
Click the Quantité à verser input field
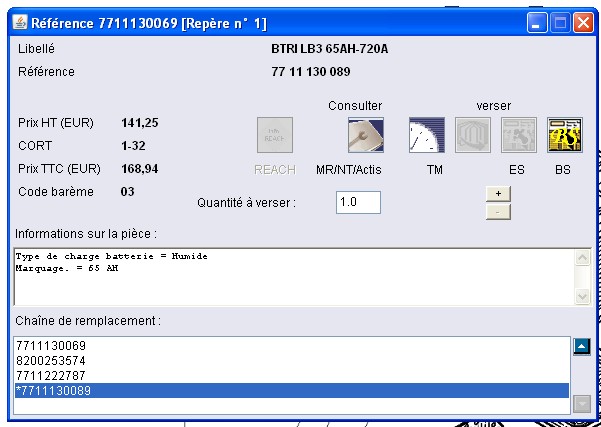(358, 202)
